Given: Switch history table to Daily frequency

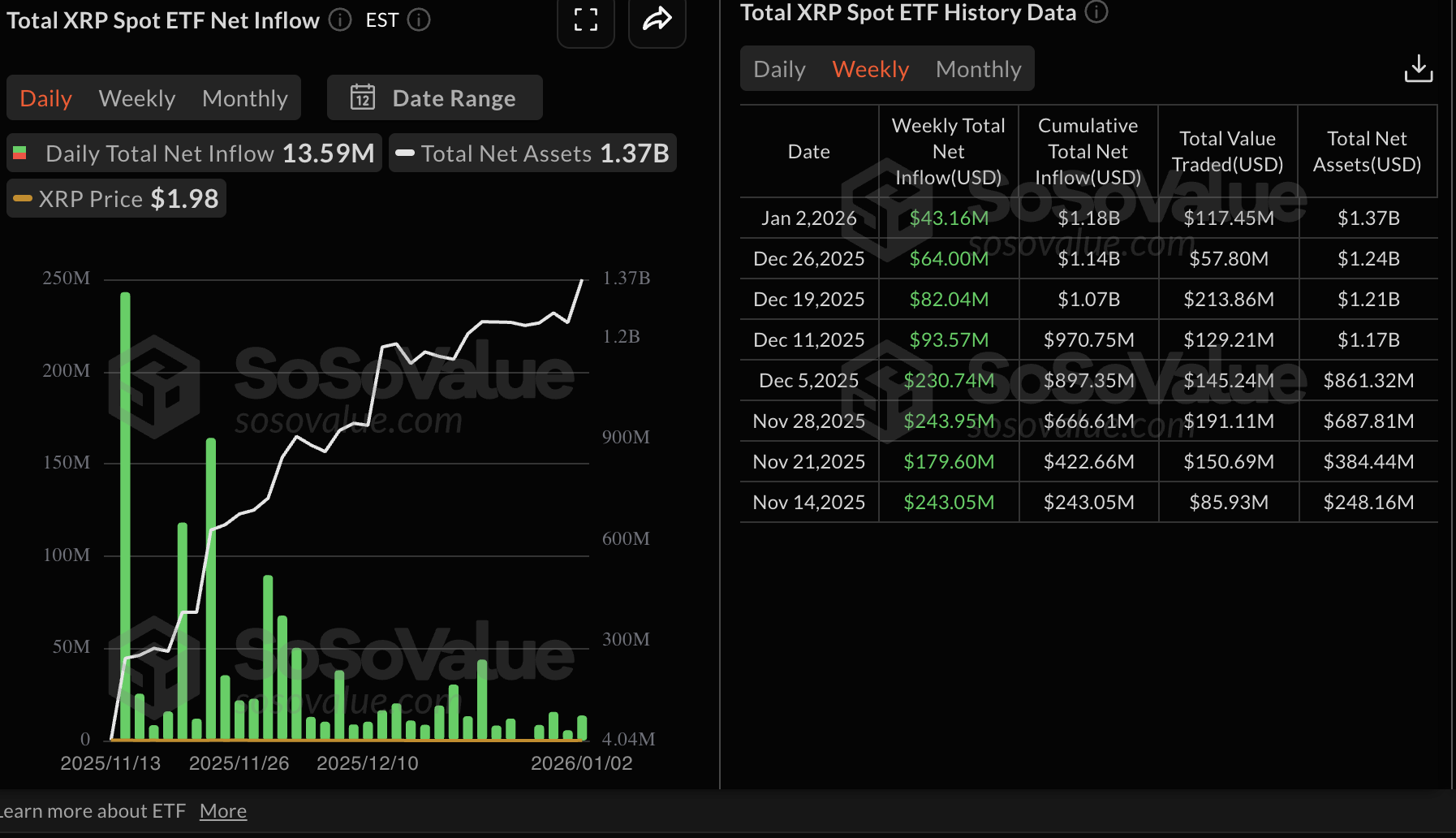Looking at the screenshot, I should (778, 69).
